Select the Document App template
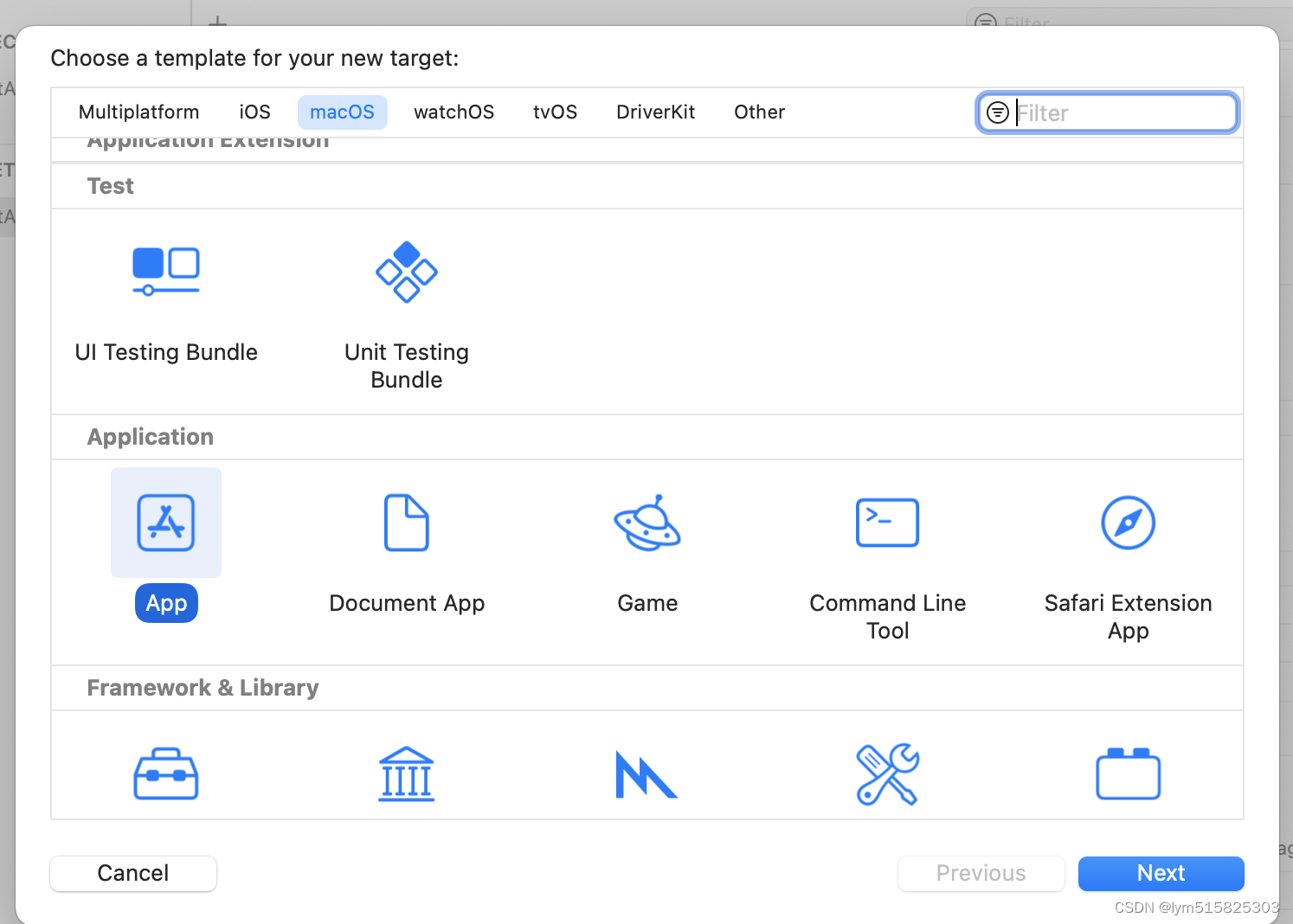Screen dimensions: 1293x924 coord(406,523)
